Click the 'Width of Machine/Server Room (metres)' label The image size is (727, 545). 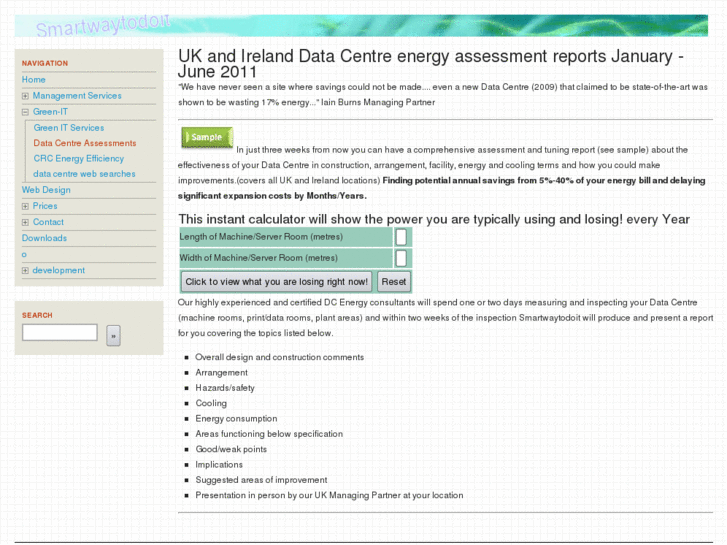[x=258, y=258]
